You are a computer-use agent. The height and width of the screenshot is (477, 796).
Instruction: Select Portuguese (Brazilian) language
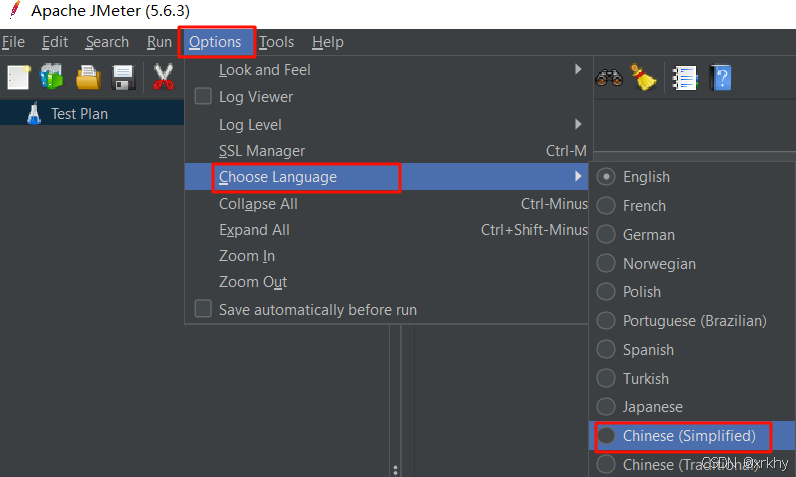click(x=692, y=321)
